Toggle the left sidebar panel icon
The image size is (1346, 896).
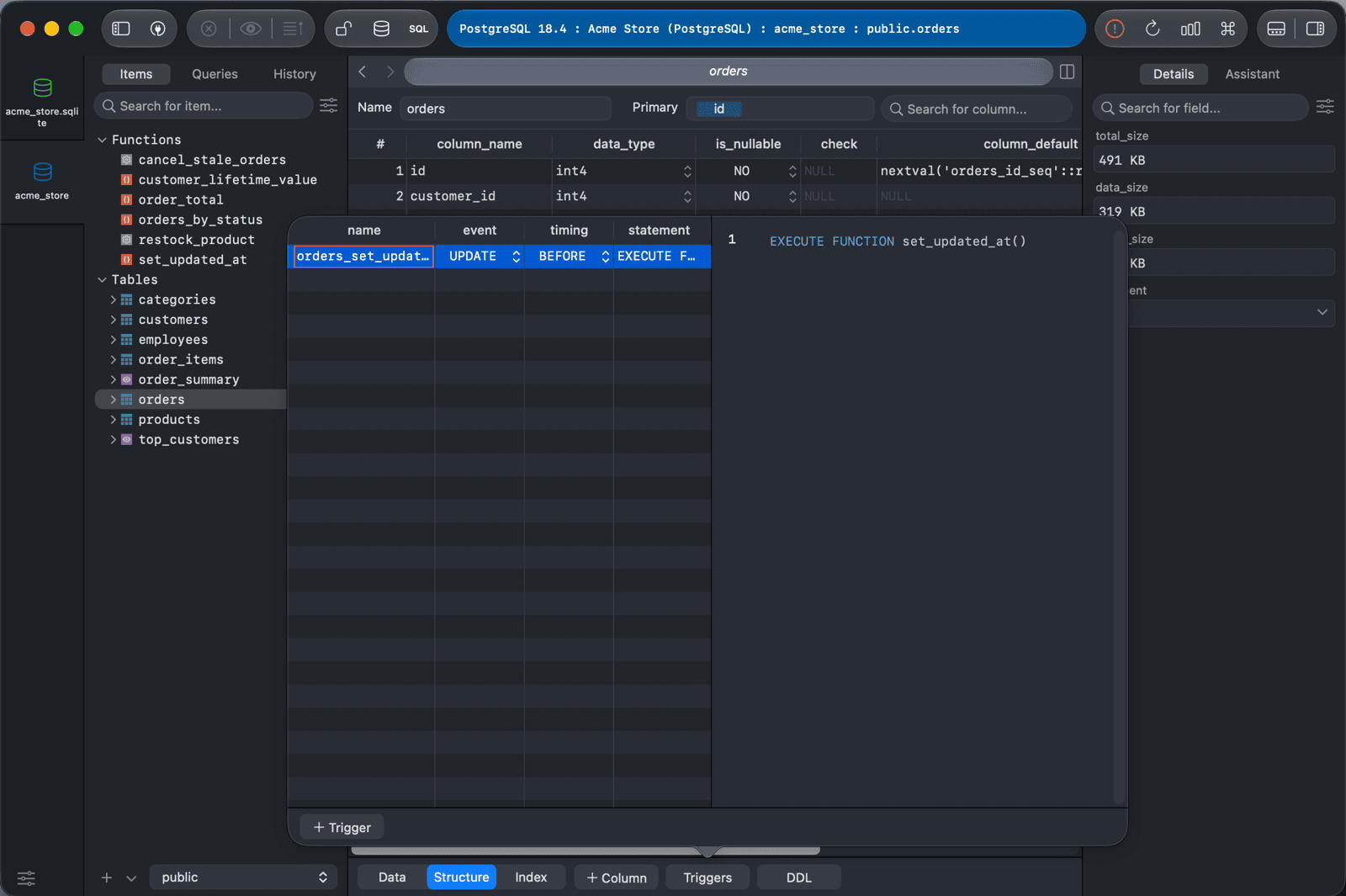click(121, 29)
